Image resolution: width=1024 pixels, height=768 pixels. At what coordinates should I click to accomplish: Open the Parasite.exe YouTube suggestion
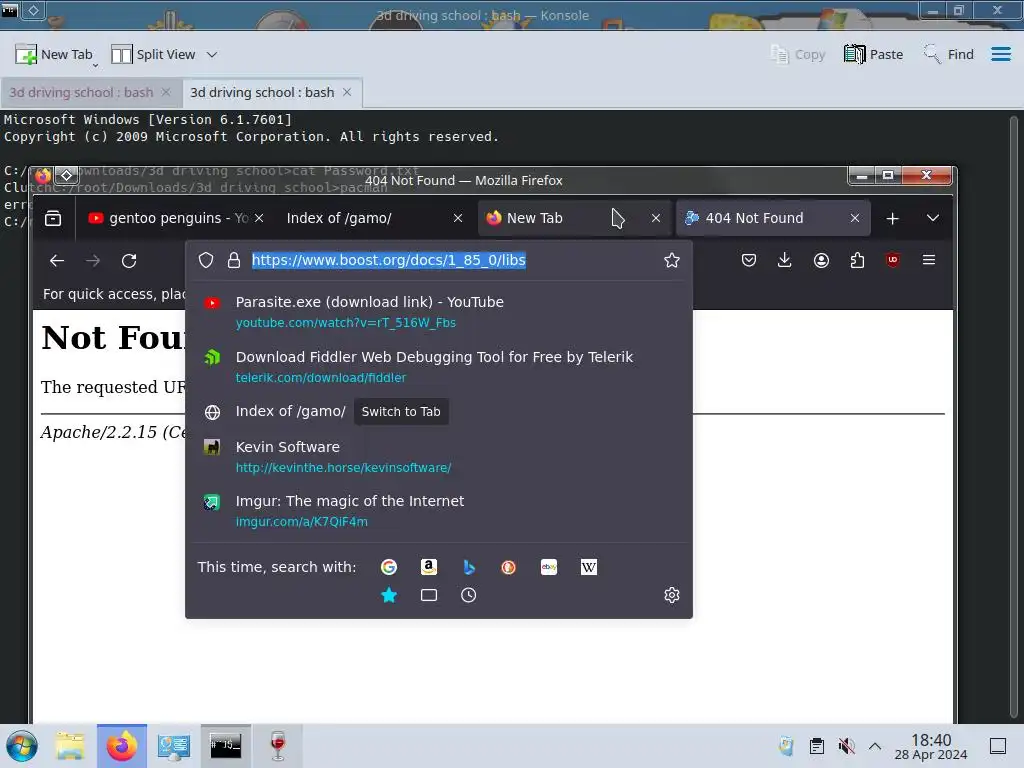pyautogui.click(x=439, y=312)
